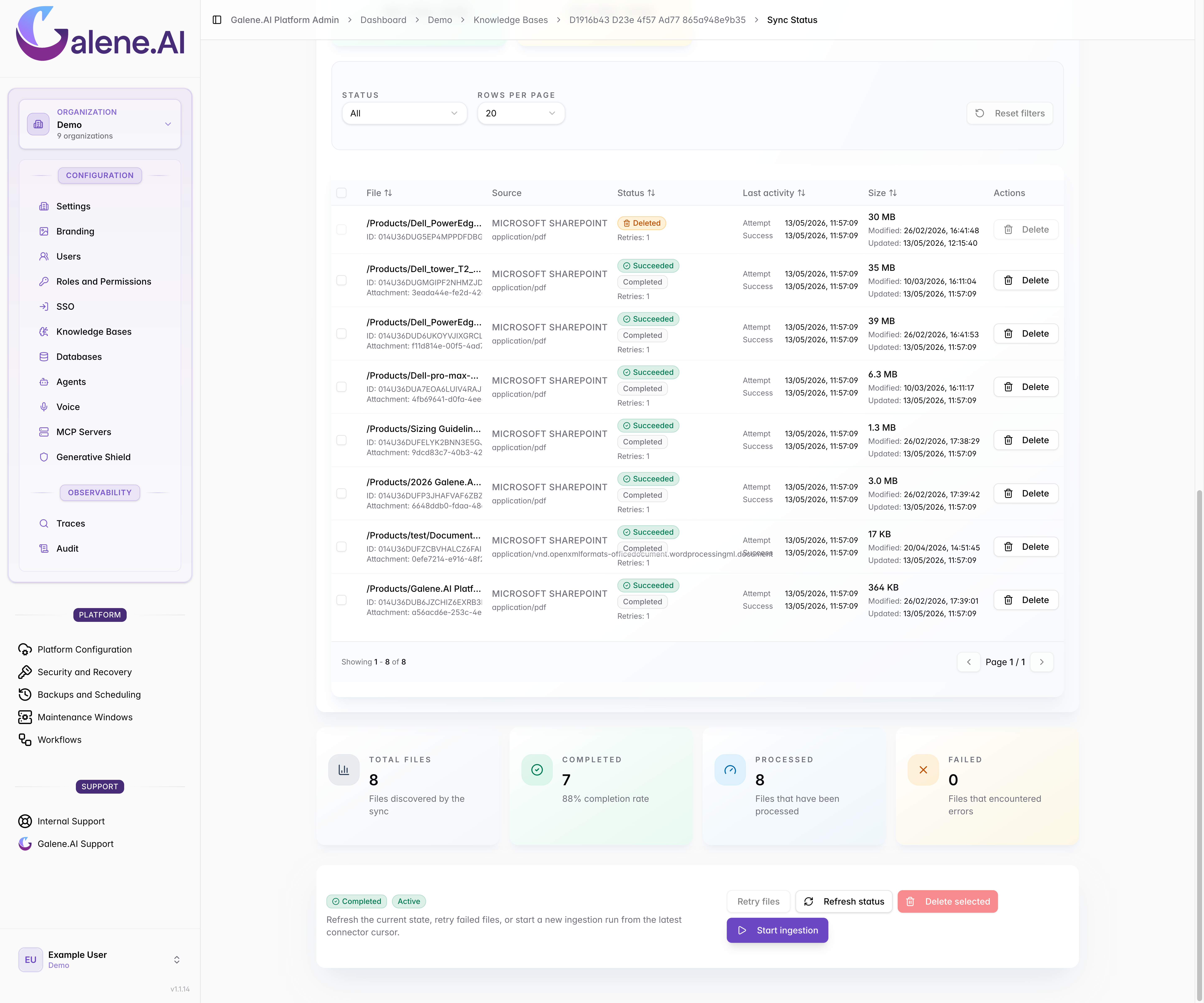1204x1003 pixels.
Task: Go to Dashboard breadcrumb
Action: (x=383, y=20)
